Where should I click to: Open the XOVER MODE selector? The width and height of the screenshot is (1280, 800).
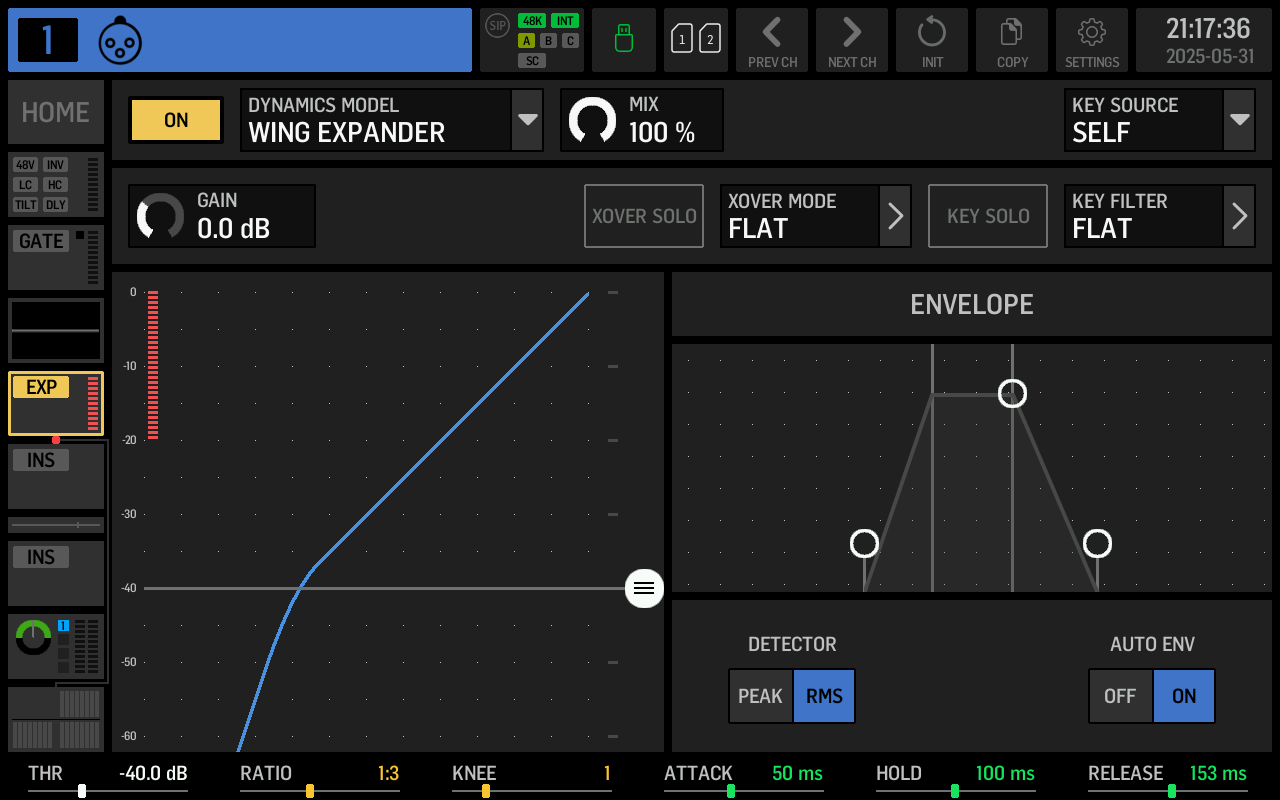point(893,216)
